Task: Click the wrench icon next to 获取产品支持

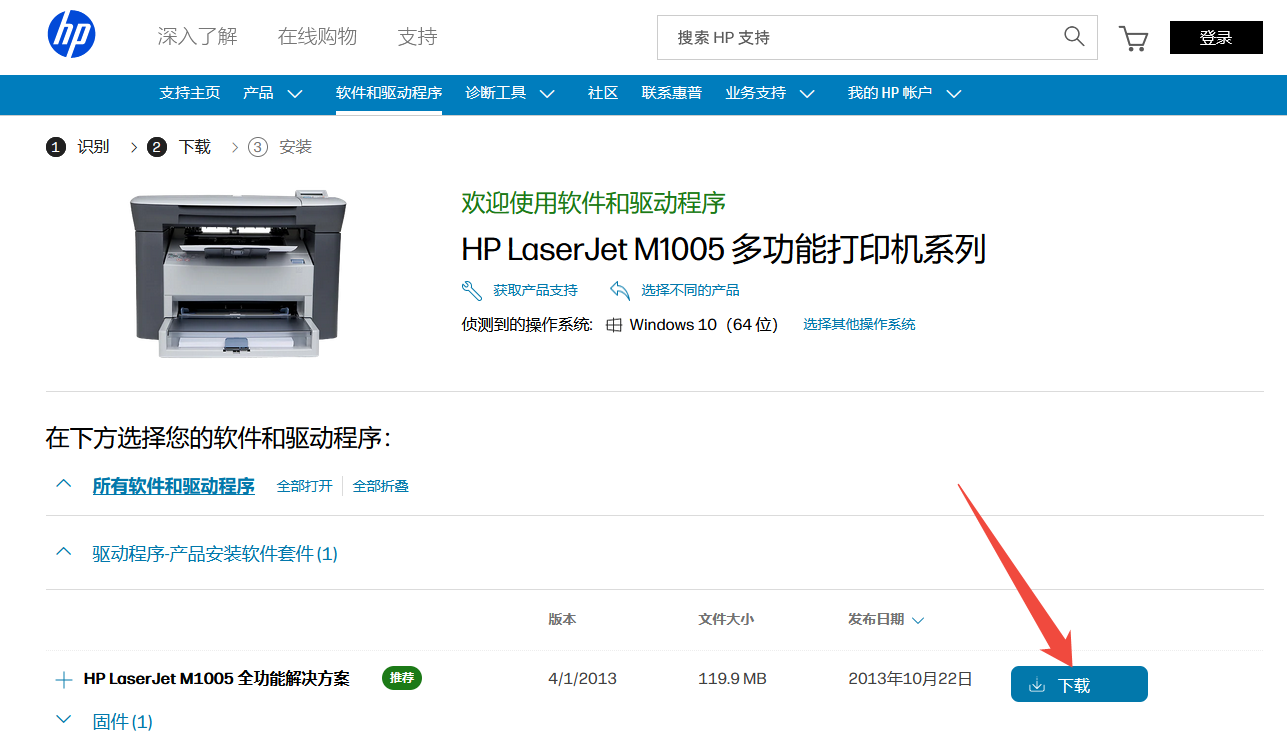Action: point(472,290)
